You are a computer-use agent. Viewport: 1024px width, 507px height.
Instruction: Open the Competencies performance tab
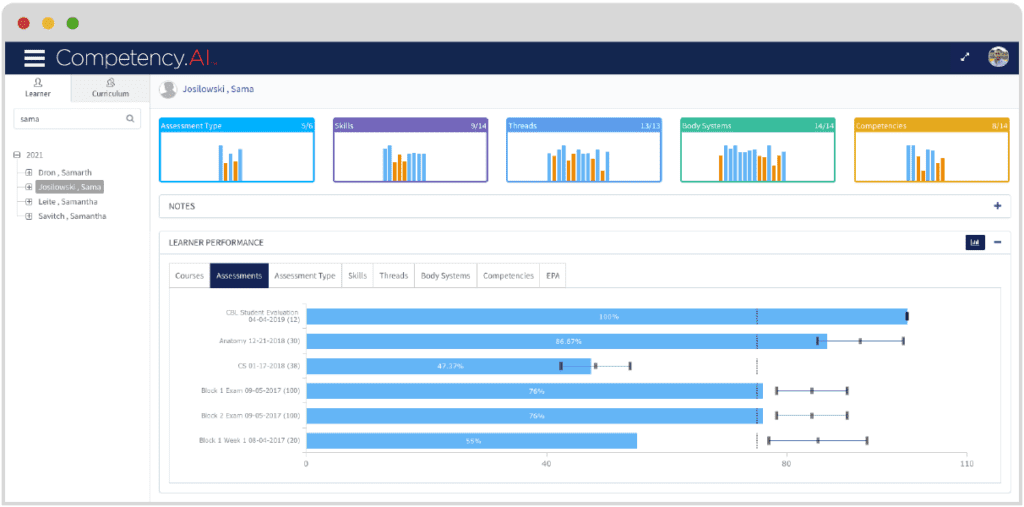pos(508,276)
